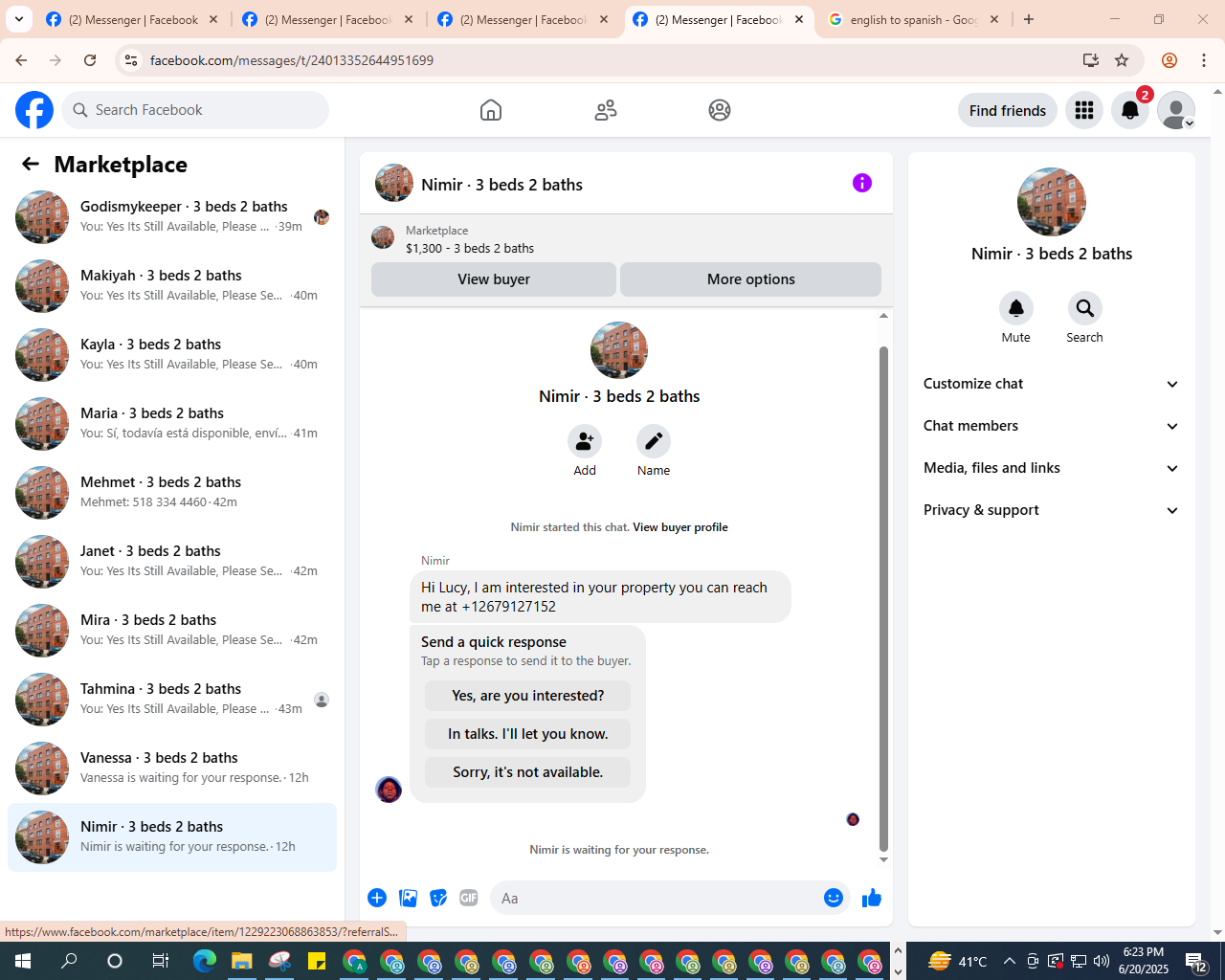Open the Groups icon in top navigation
This screenshot has height=980, width=1225.
coord(720,110)
